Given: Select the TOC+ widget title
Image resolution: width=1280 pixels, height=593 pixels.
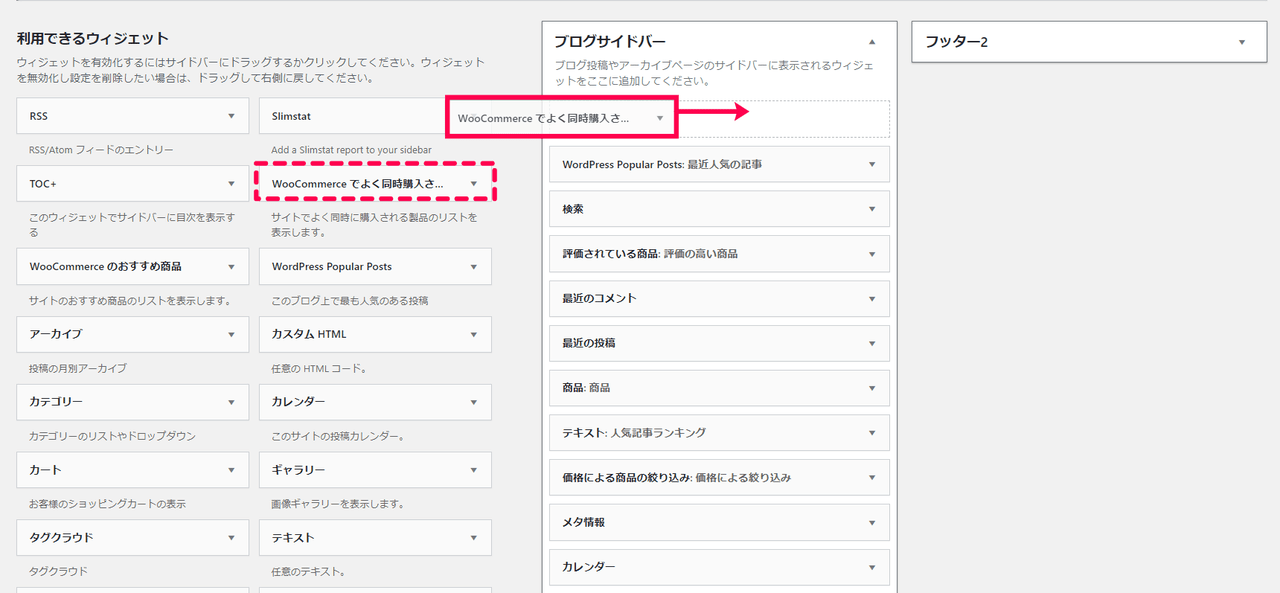Looking at the screenshot, I should (43, 184).
